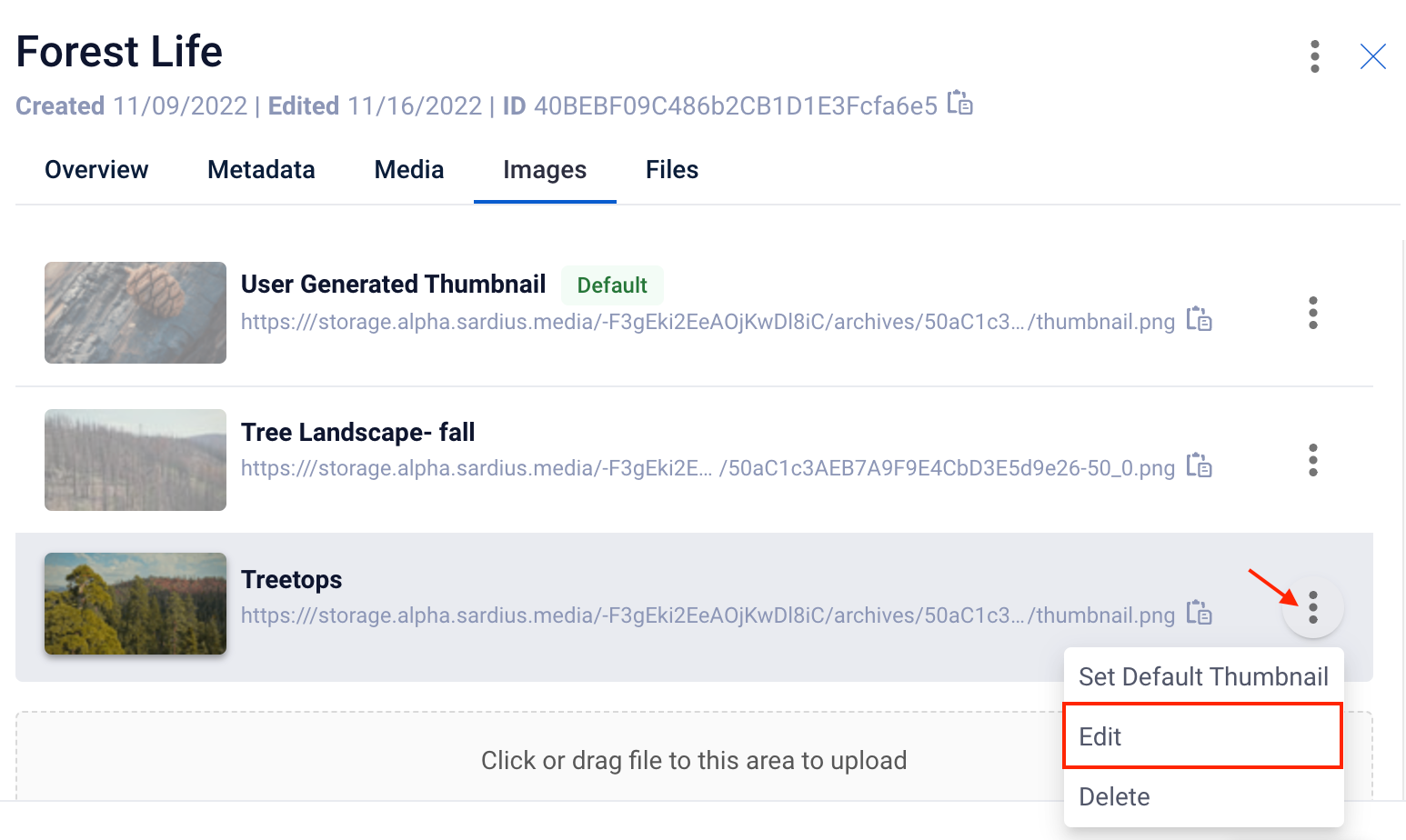
Task: Switch to the Metadata tab
Action: pyautogui.click(x=261, y=170)
